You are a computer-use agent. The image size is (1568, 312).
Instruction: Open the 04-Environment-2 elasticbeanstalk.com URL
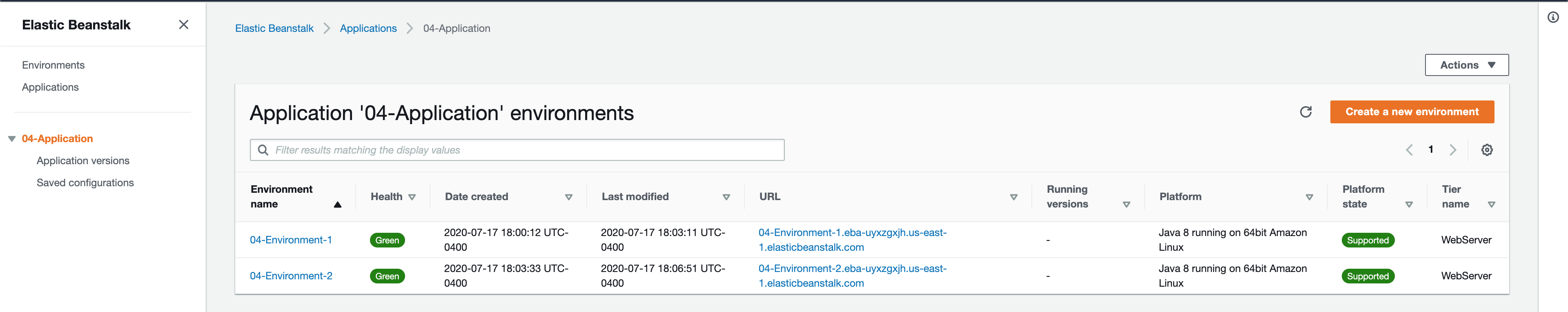tap(851, 276)
